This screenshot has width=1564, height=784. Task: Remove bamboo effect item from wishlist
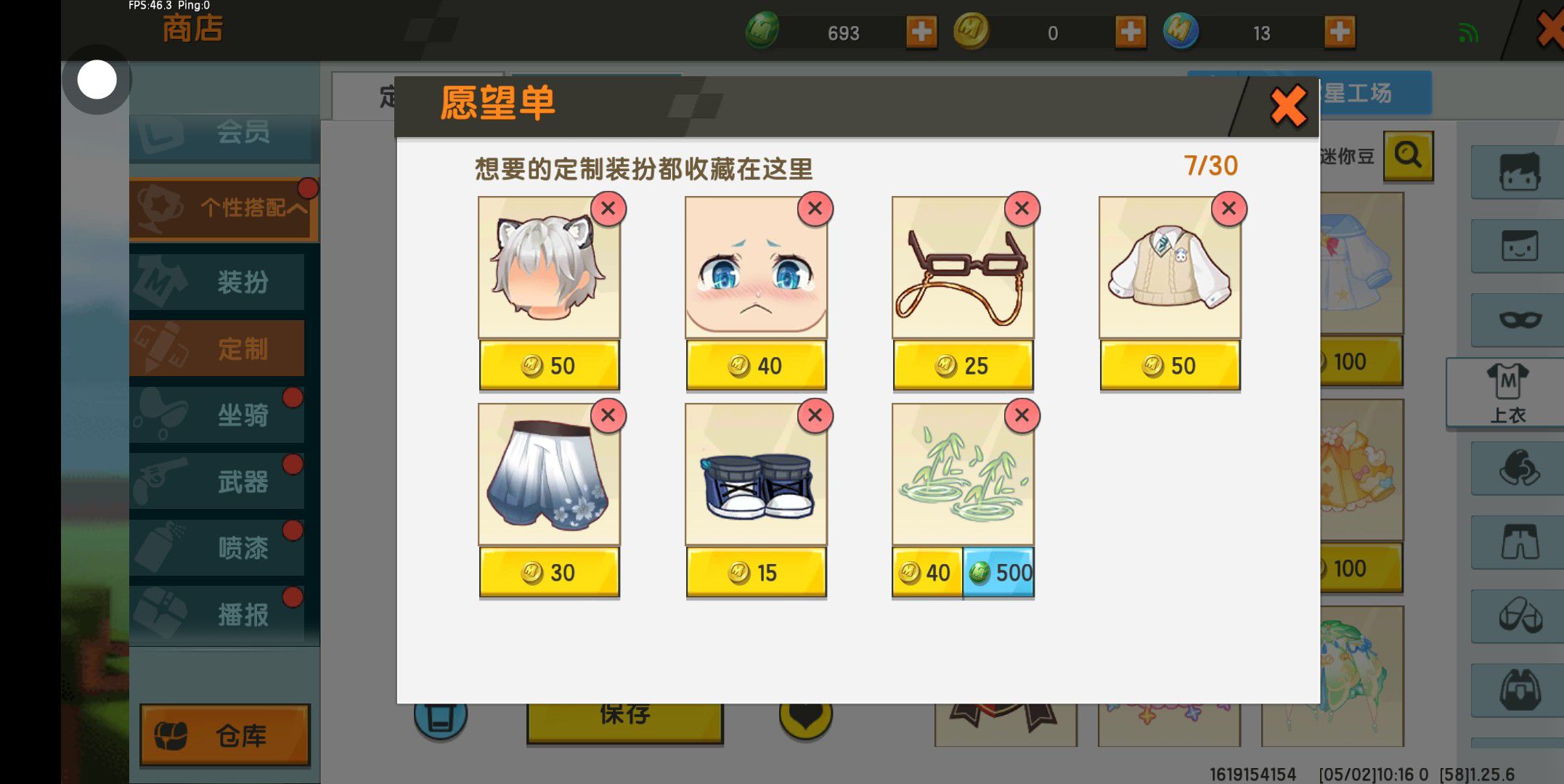[x=1022, y=416]
